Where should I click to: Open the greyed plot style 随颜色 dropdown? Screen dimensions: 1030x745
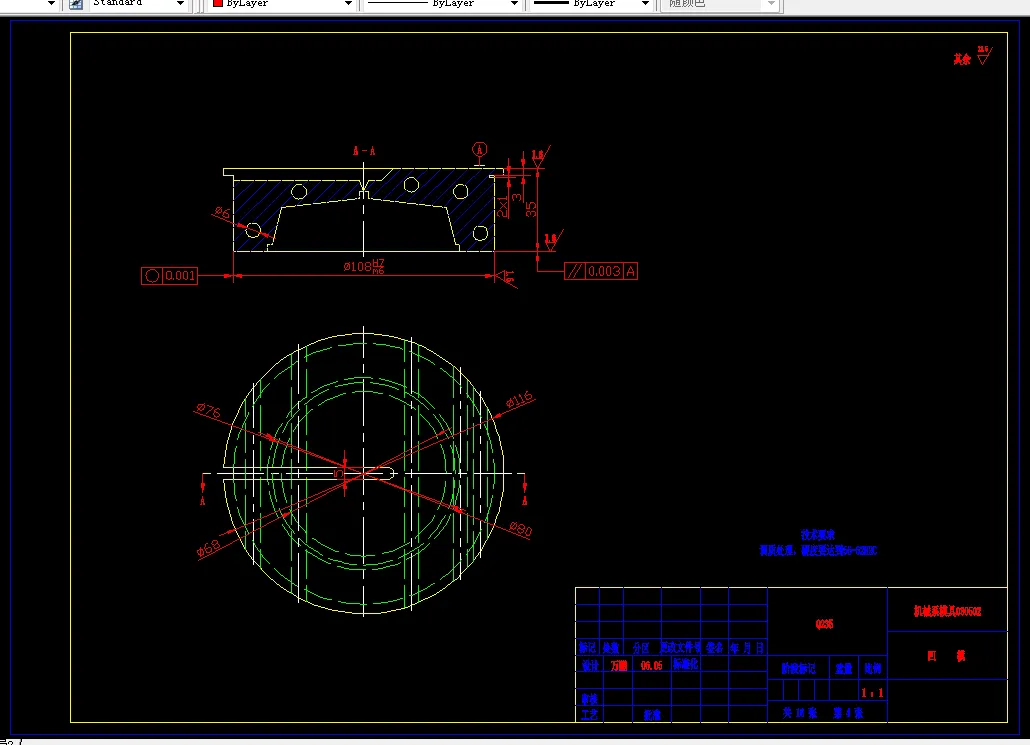click(x=771, y=4)
